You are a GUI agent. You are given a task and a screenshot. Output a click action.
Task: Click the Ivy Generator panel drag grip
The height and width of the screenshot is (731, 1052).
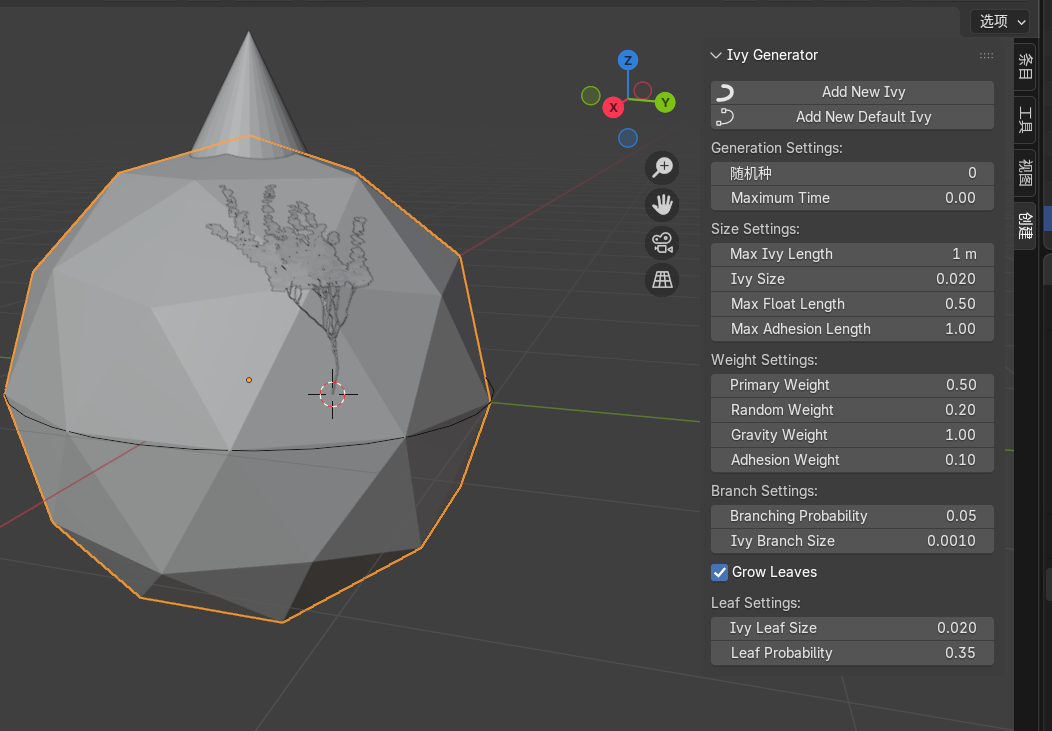986,56
